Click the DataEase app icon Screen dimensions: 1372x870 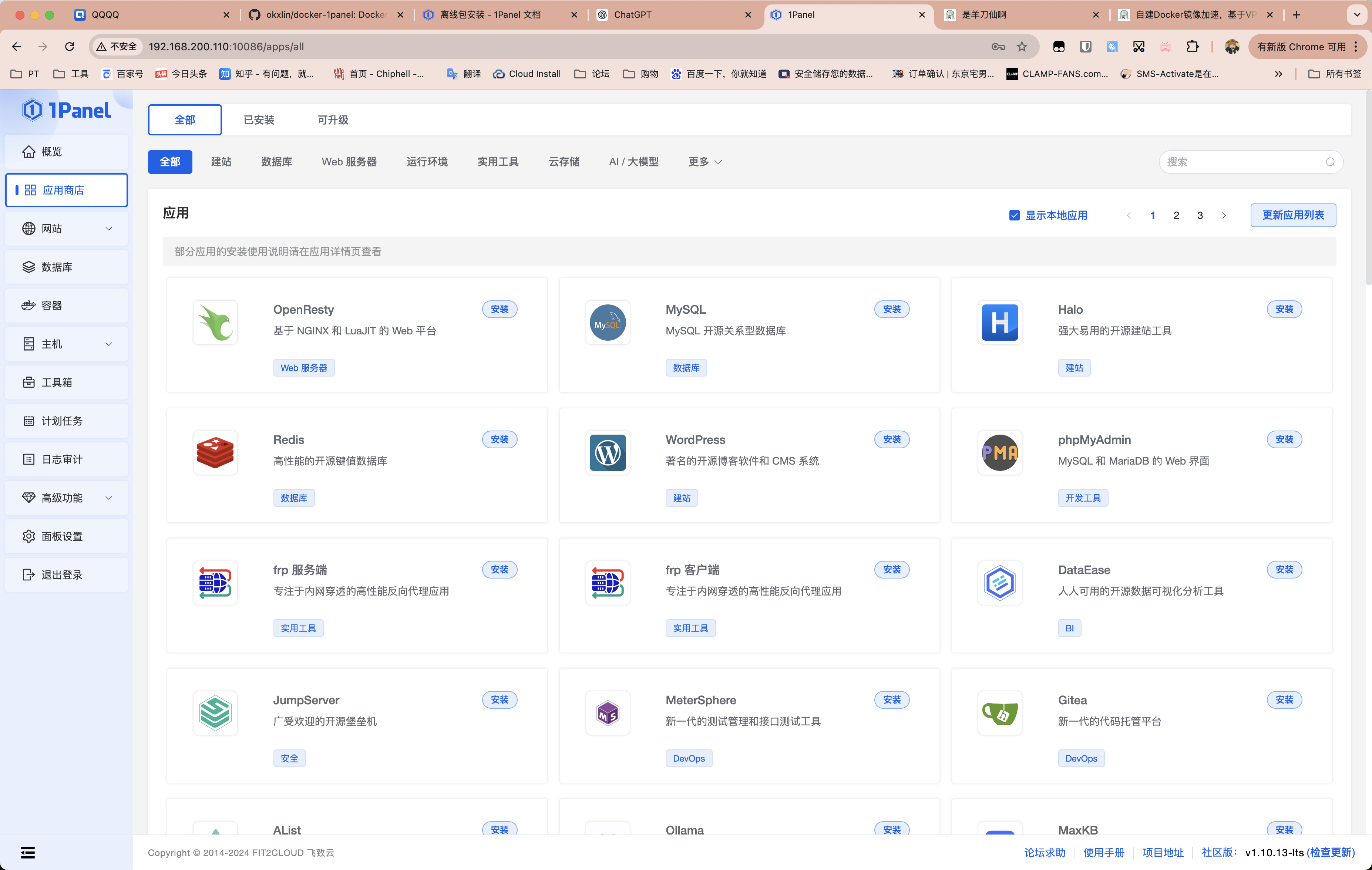point(1000,583)
